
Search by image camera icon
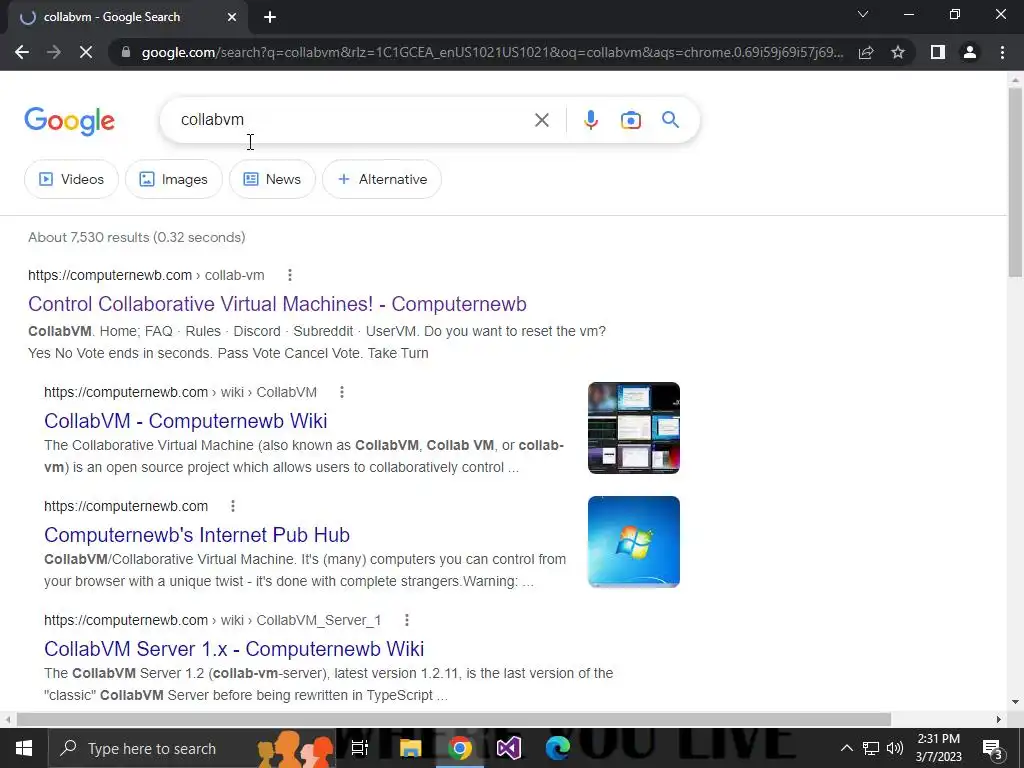coord(631,120)
